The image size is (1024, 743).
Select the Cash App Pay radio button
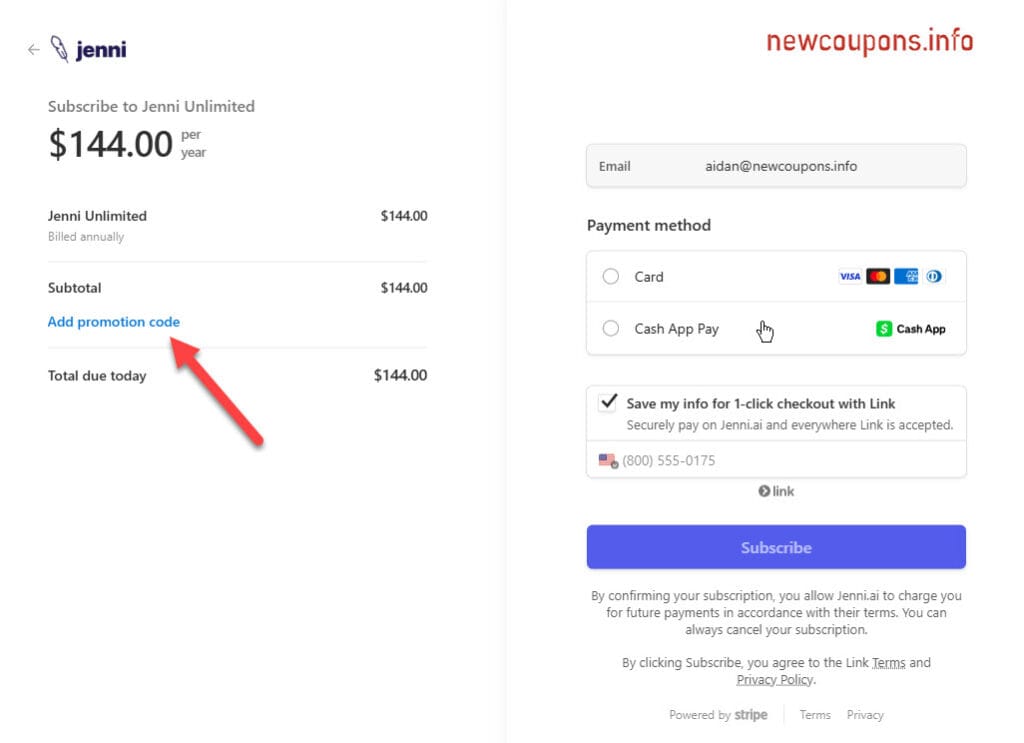click(611, 329)
